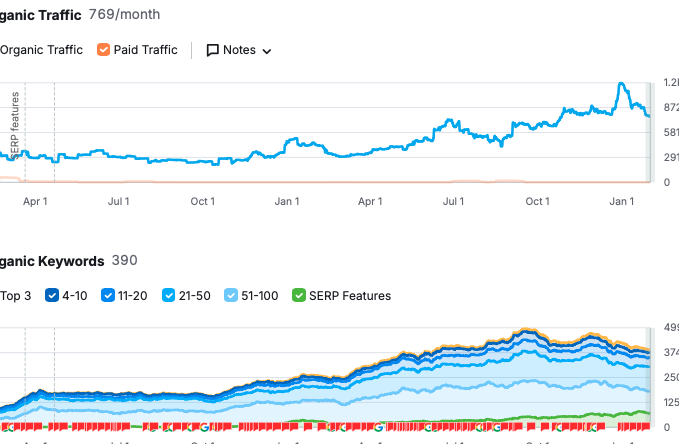Click the Organic Traffic legend label

41,50
